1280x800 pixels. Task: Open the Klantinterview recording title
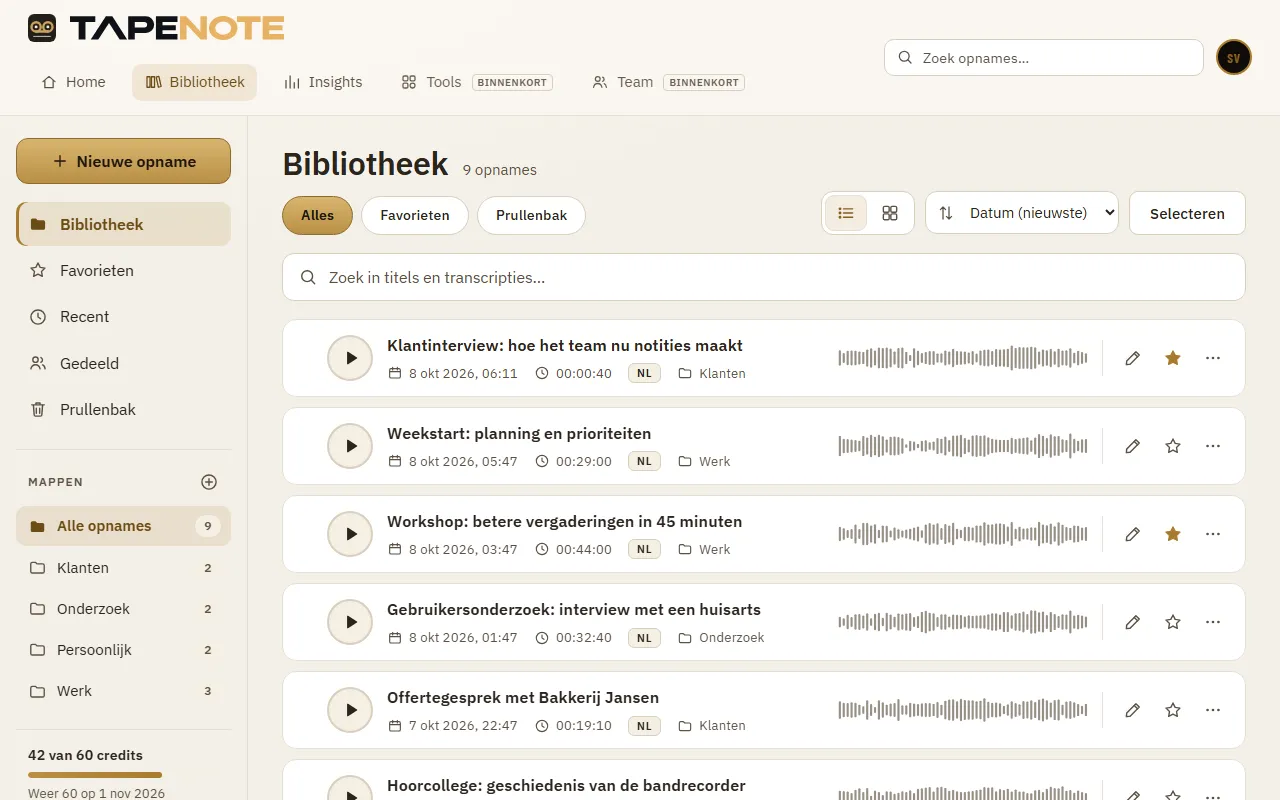(x=565, y=346)
